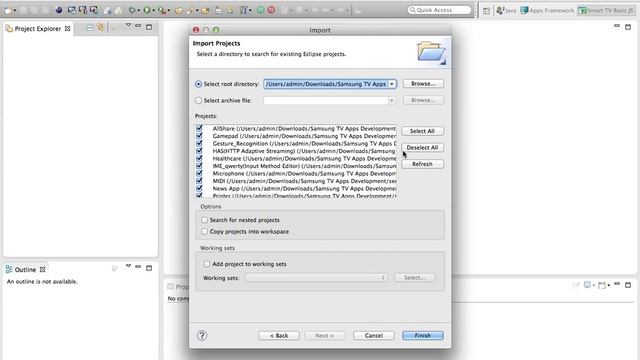
Task: Enable Search for nested projects
Action: (204, 220)
